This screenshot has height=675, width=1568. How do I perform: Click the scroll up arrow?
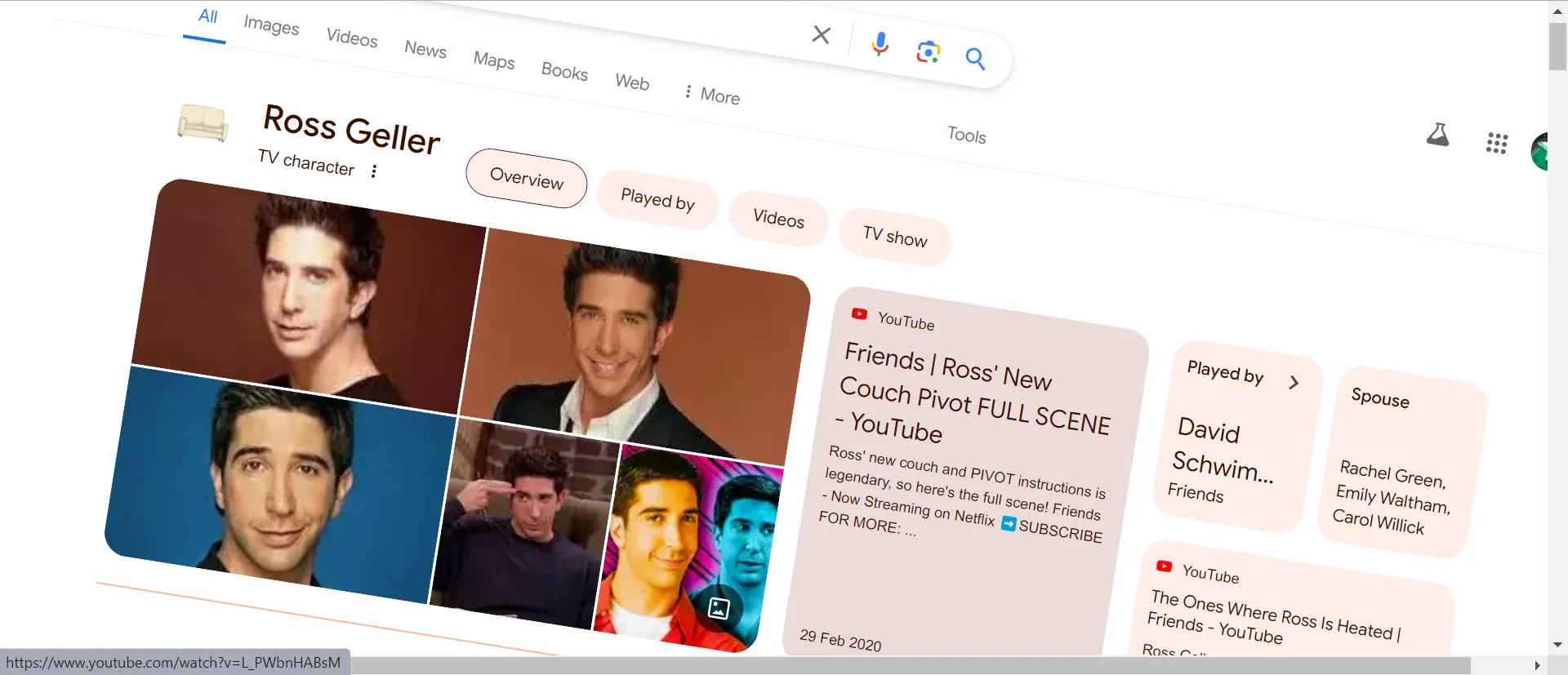click(x=1557, y=11)
